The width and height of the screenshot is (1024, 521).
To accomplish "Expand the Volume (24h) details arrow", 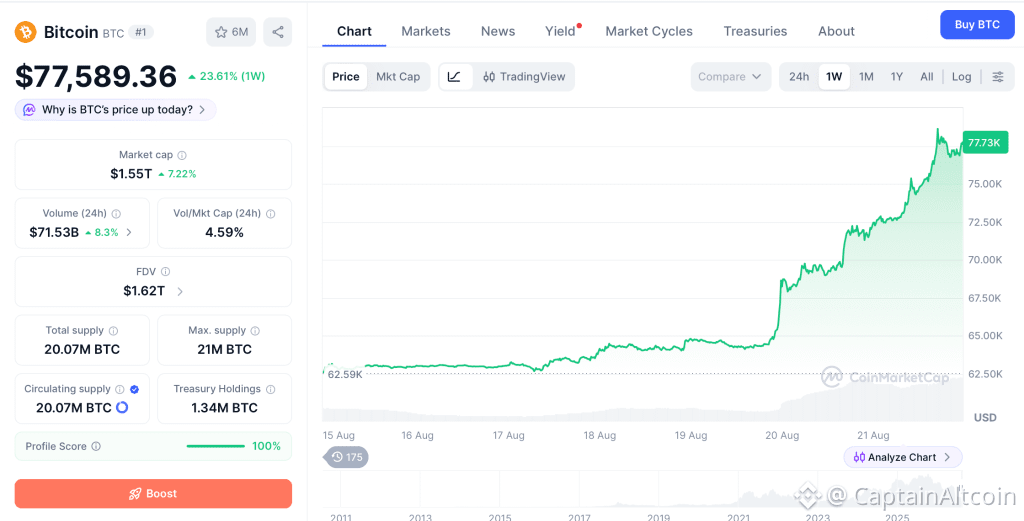I will 129,232.
